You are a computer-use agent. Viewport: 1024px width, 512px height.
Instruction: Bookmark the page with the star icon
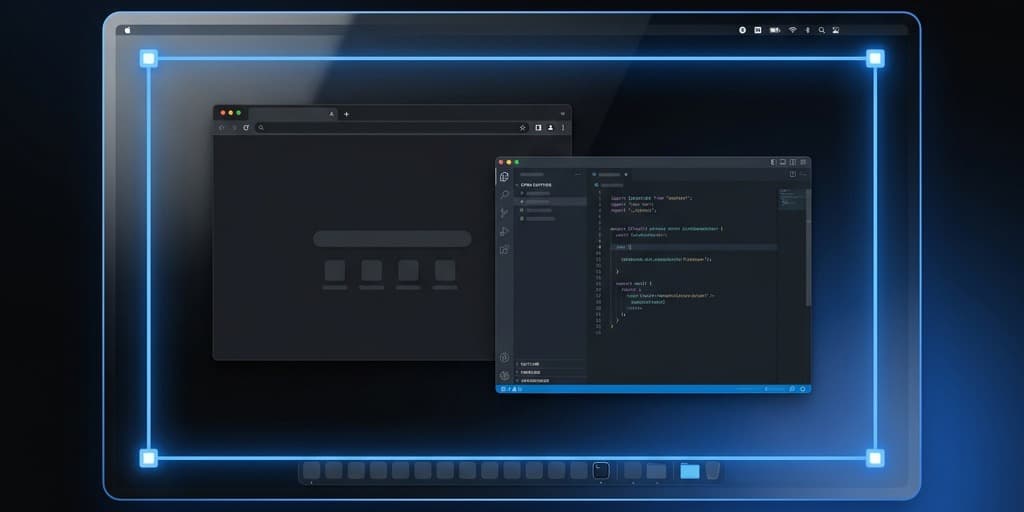click(x=522, y=128)
